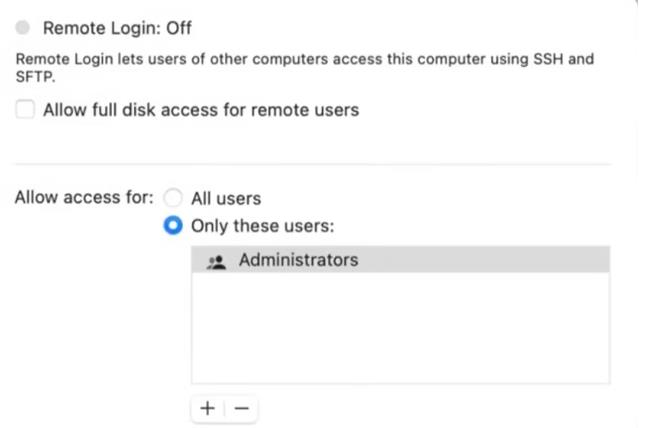Click the Allow access for: label

coord(84,197)
